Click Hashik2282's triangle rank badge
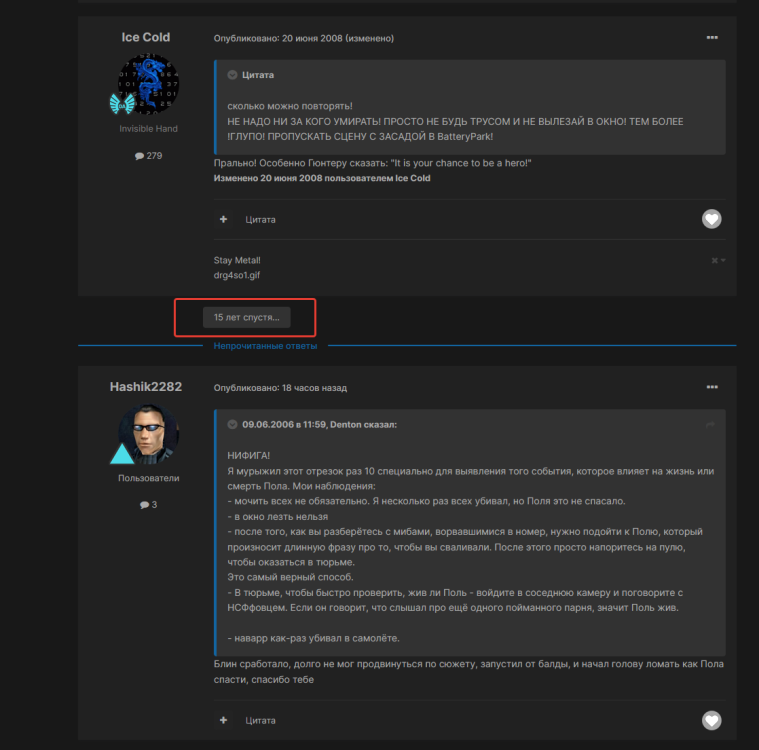759x750 pixels. click(x=122, y=455)
